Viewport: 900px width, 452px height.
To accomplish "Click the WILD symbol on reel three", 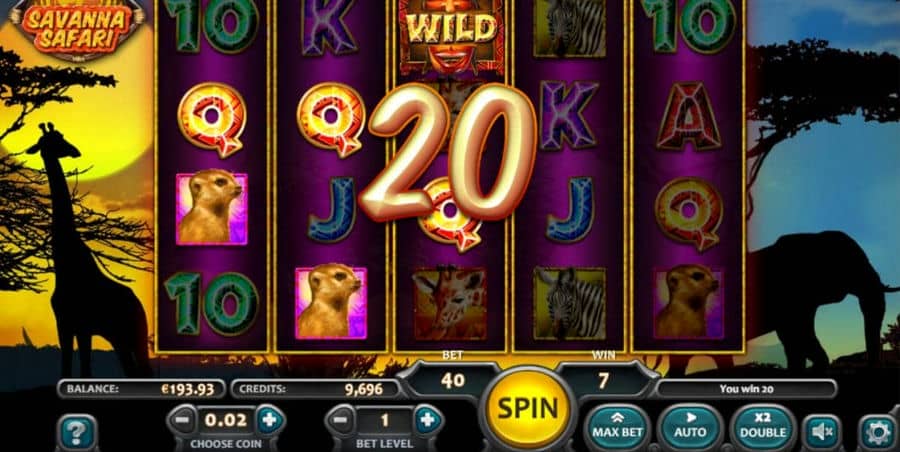I will click(451, 33).
